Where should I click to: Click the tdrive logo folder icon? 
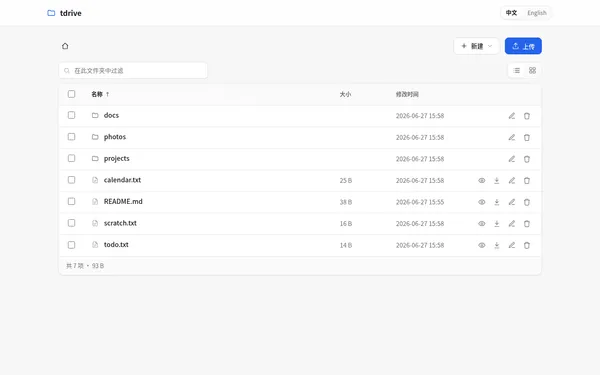51,13
